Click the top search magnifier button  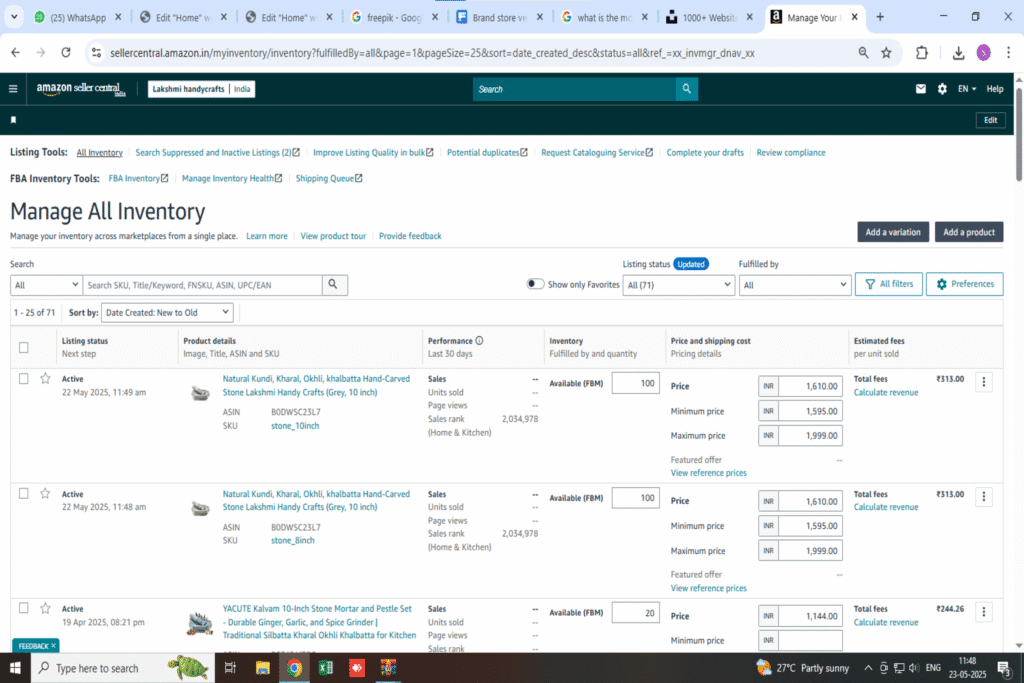click(686, 89)
